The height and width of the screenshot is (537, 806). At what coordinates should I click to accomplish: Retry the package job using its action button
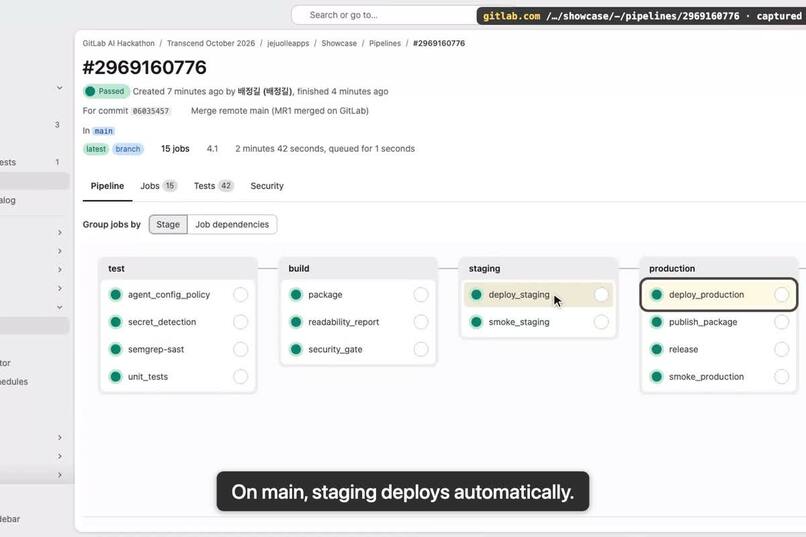pos(420,294)
